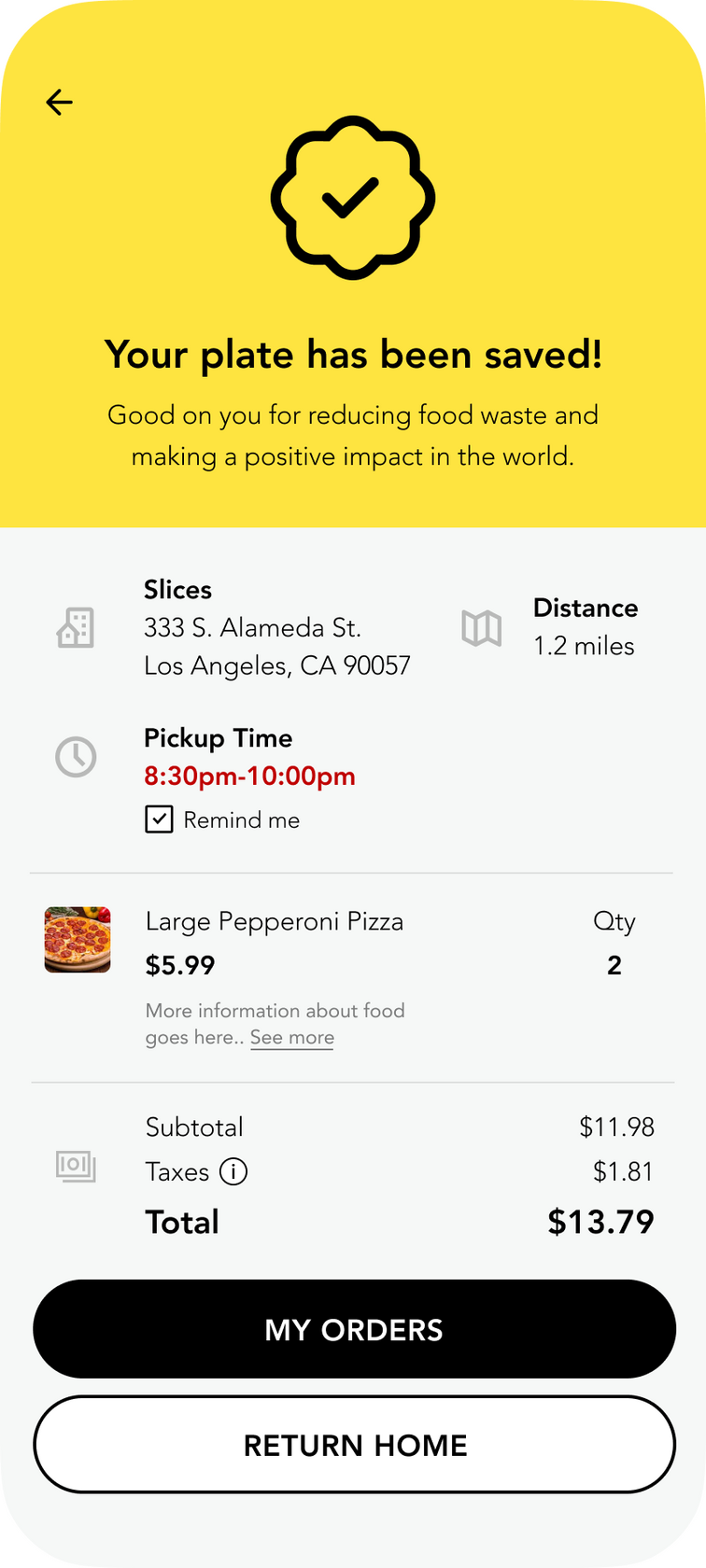Tap the map distance icon
This screenshot has width=706, height=1568.
coord(482,628)
